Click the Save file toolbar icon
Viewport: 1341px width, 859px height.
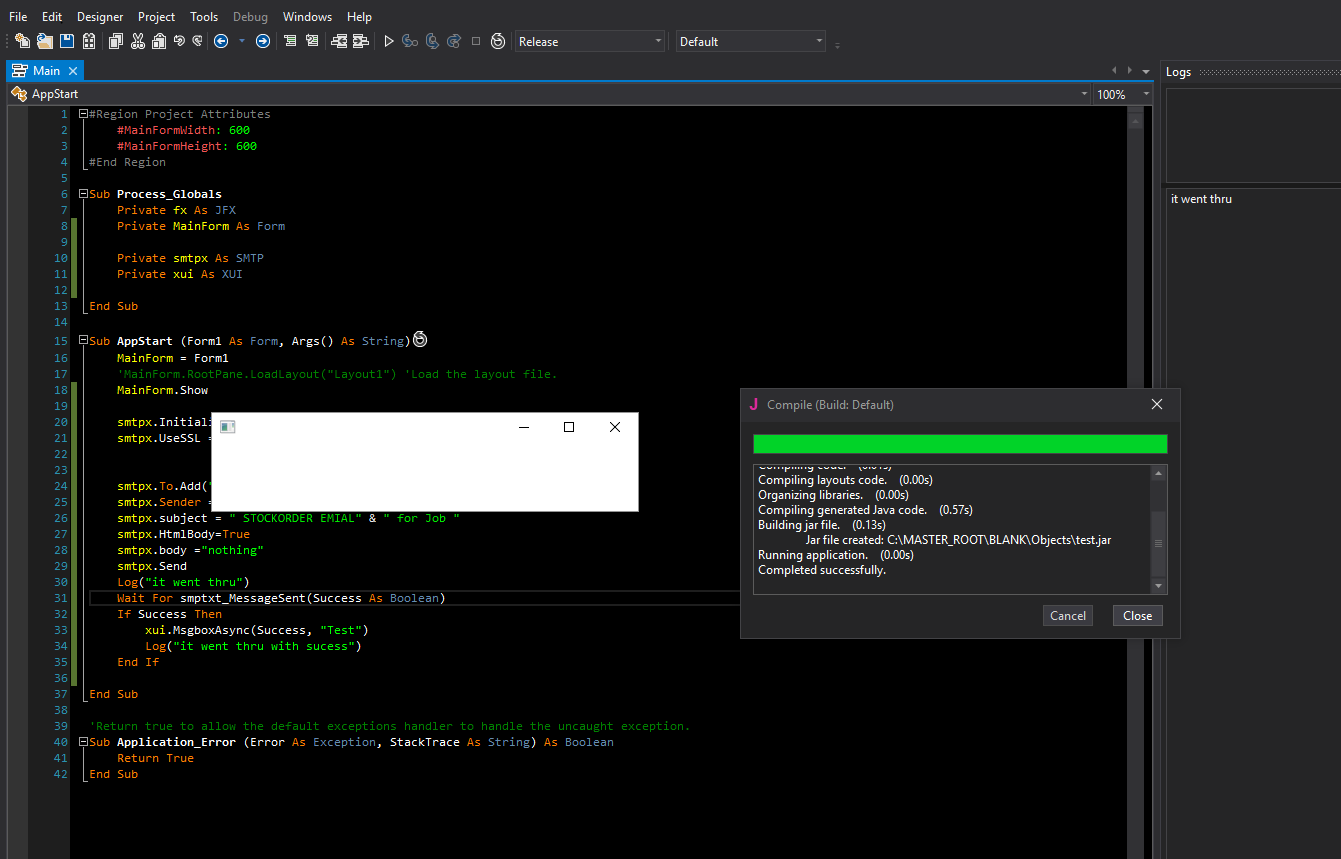67,41
